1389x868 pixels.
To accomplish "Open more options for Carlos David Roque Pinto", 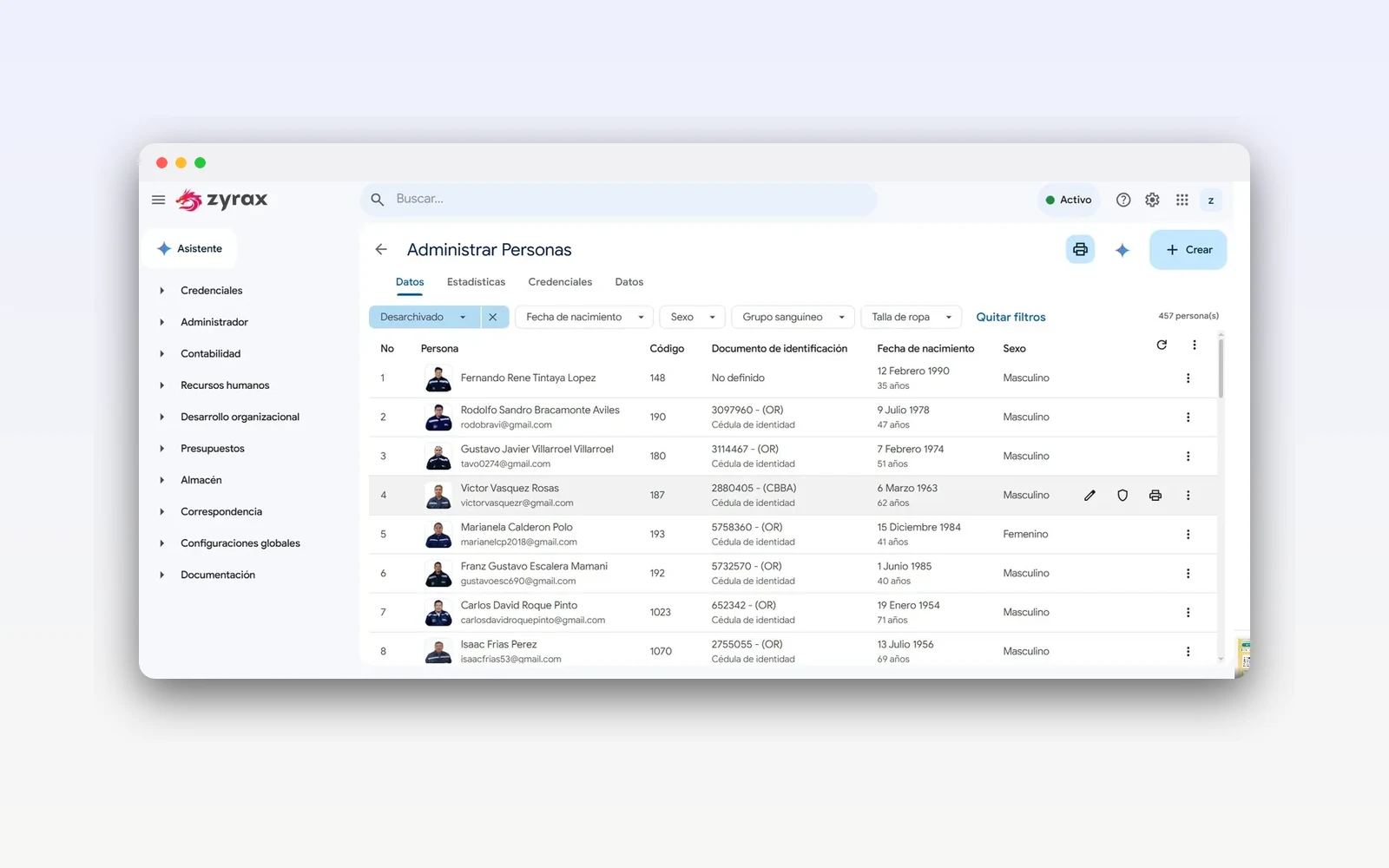I will [1188, 613].
